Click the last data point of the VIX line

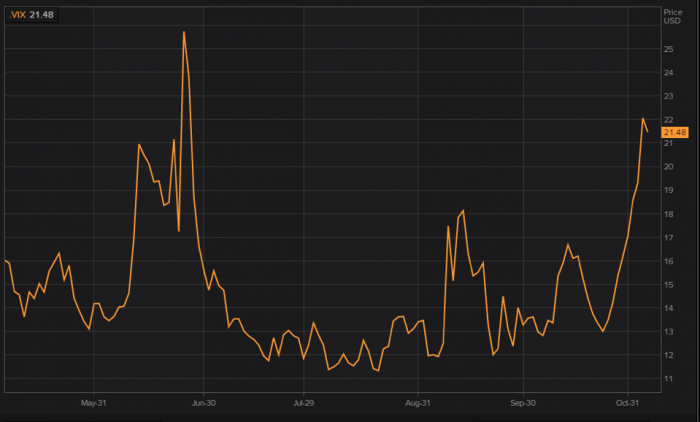648,131
